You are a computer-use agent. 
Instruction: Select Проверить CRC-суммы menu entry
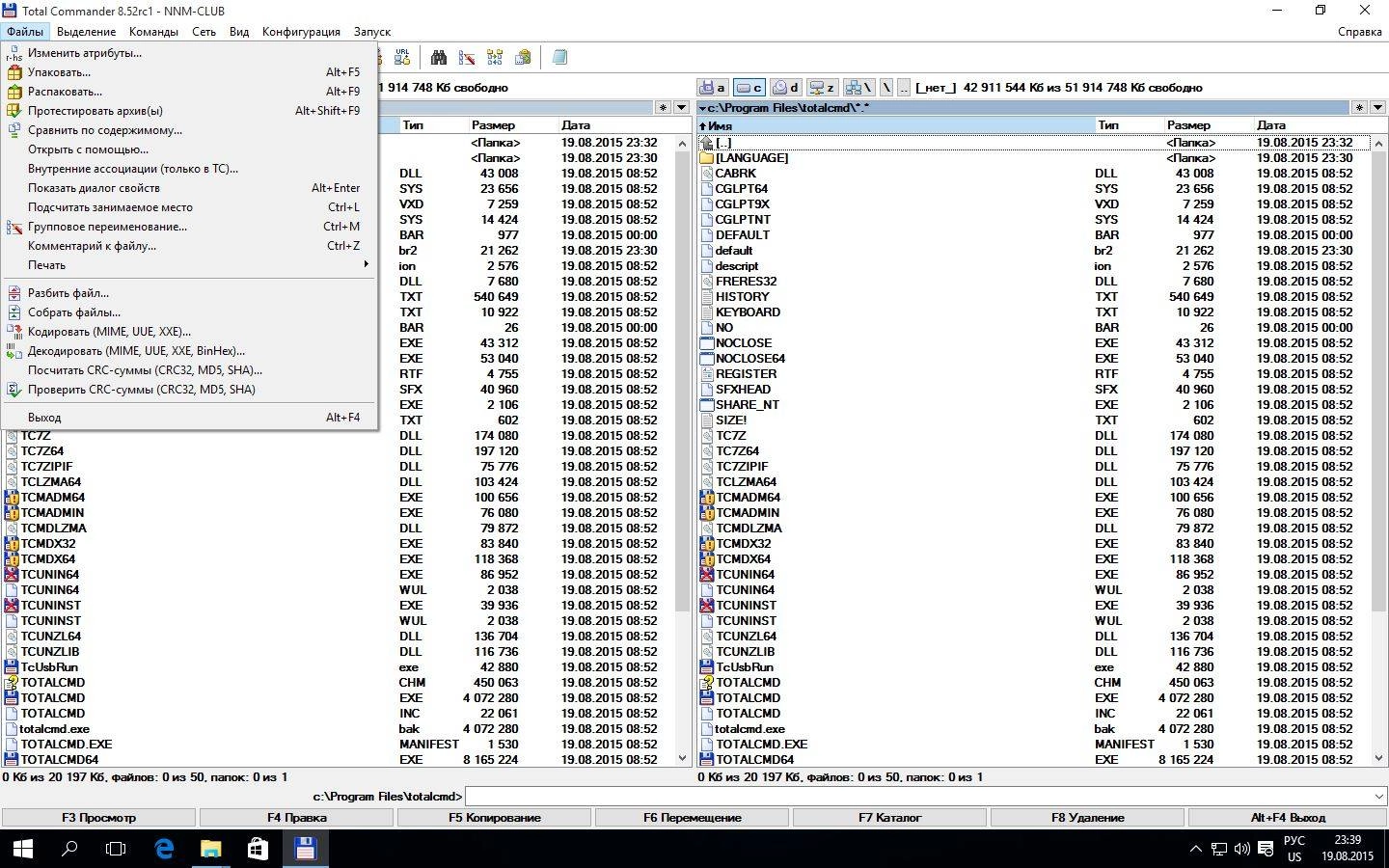(189, 390)
